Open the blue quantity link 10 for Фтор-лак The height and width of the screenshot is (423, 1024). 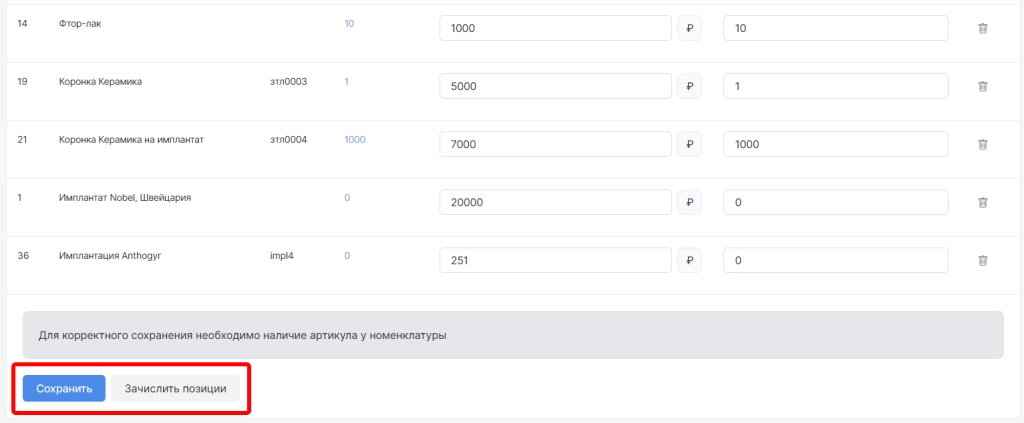coord(349,23)
